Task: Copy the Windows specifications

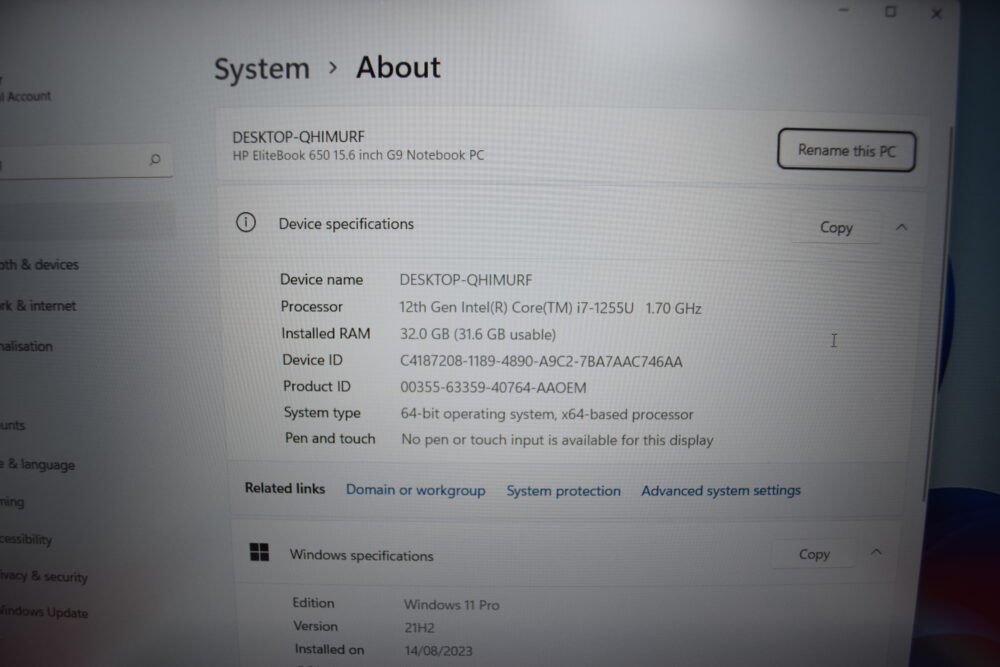Action: 814,554
